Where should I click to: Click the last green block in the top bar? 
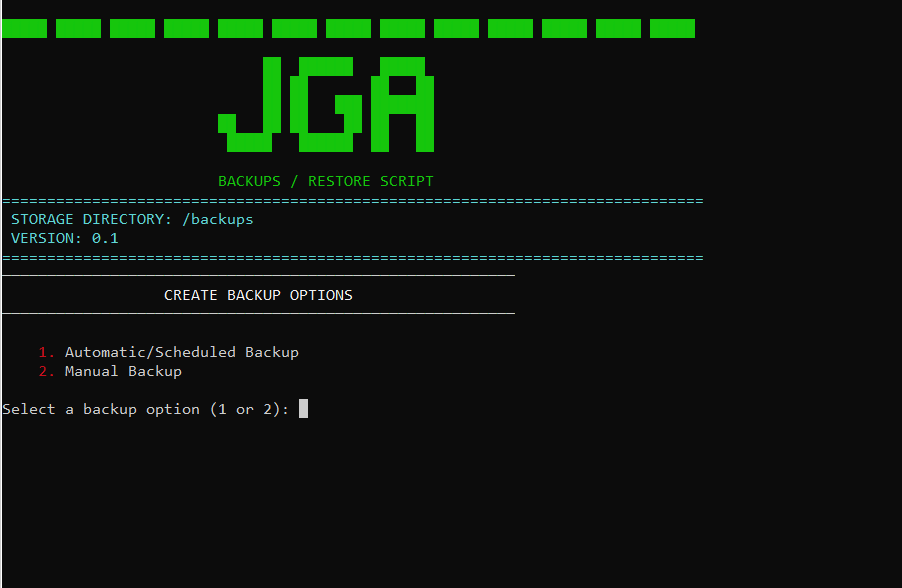pos(672,28)
